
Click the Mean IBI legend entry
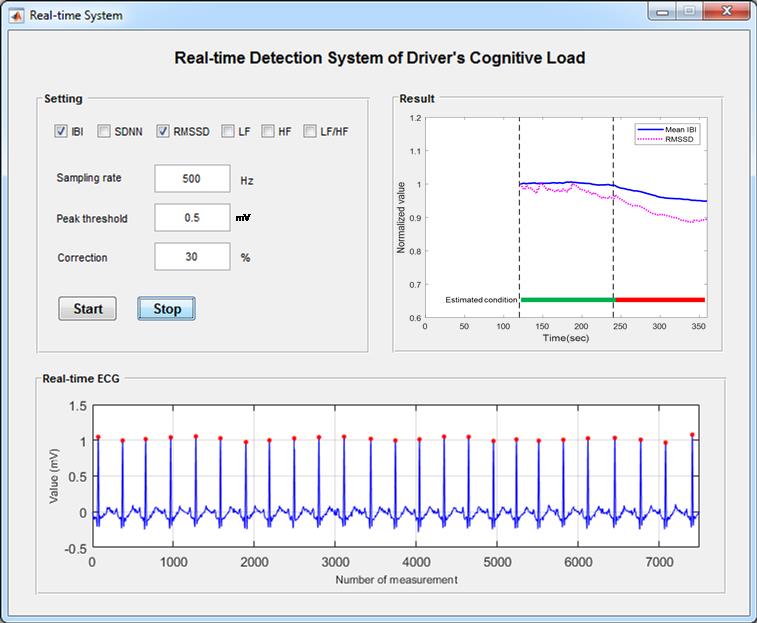point(667,129)
